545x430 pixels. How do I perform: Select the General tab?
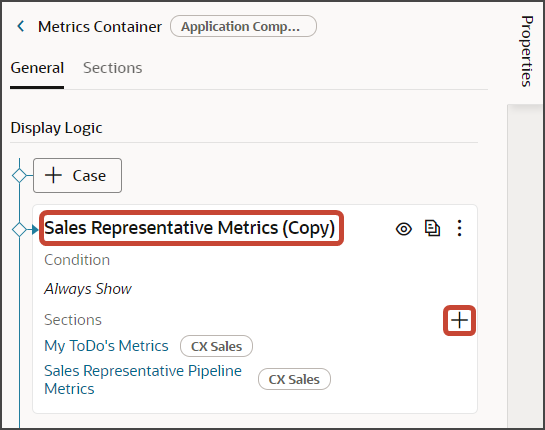tap(37, 68)
